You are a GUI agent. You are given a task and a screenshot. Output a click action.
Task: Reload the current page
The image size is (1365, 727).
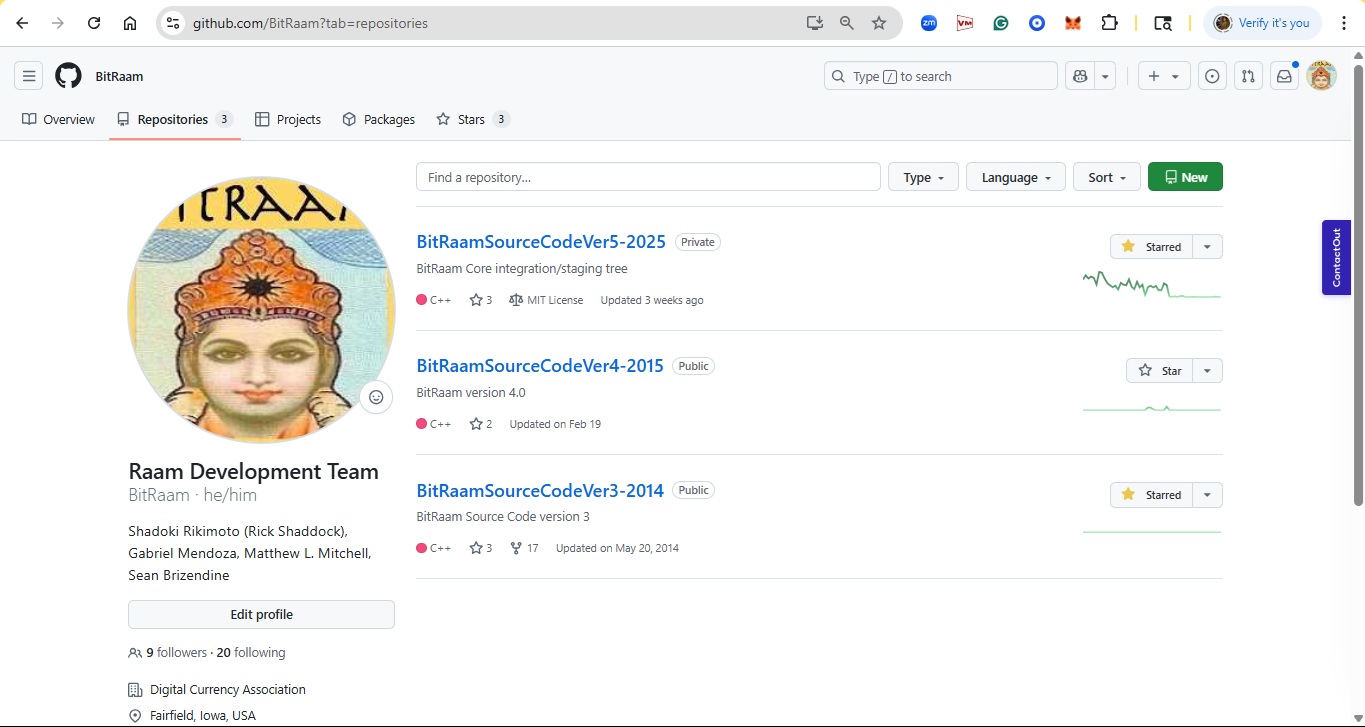tap(94, 23)
